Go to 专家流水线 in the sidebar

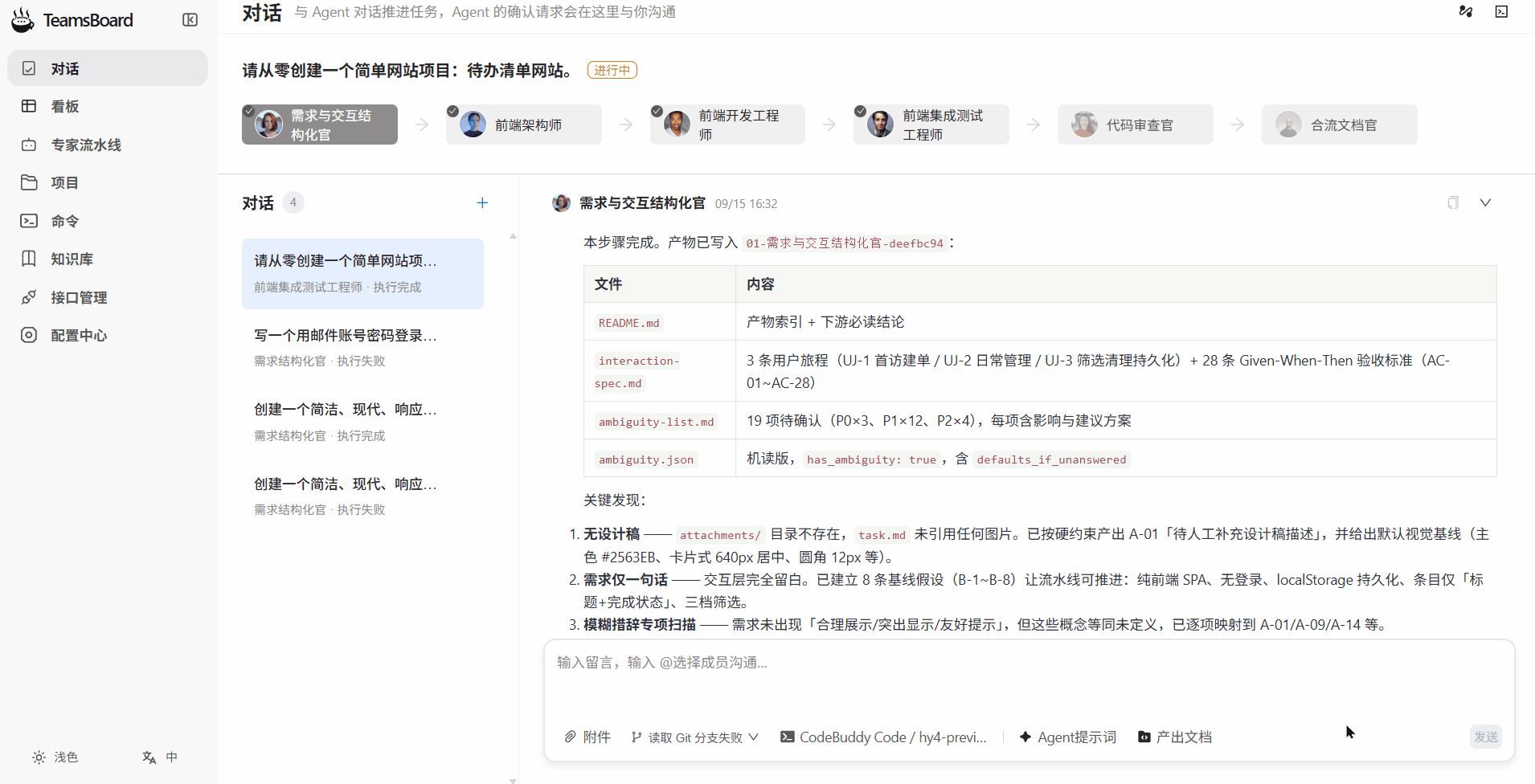point(108,145)
